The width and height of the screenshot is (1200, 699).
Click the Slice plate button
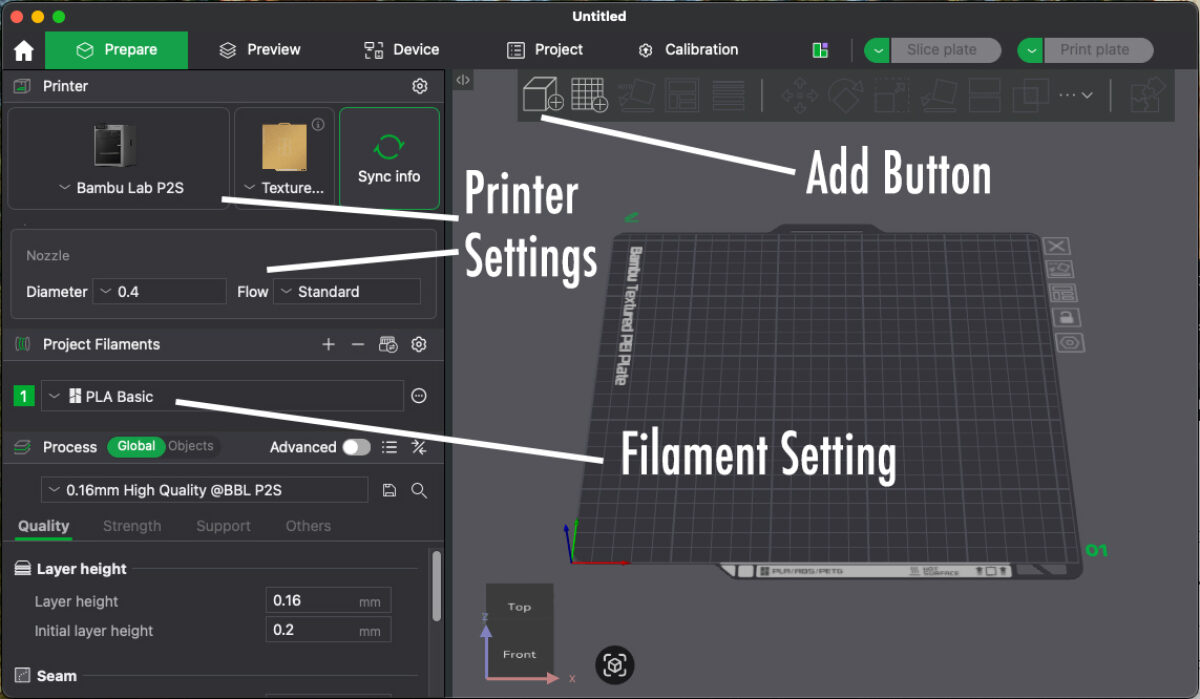click(x=946, y=50)
